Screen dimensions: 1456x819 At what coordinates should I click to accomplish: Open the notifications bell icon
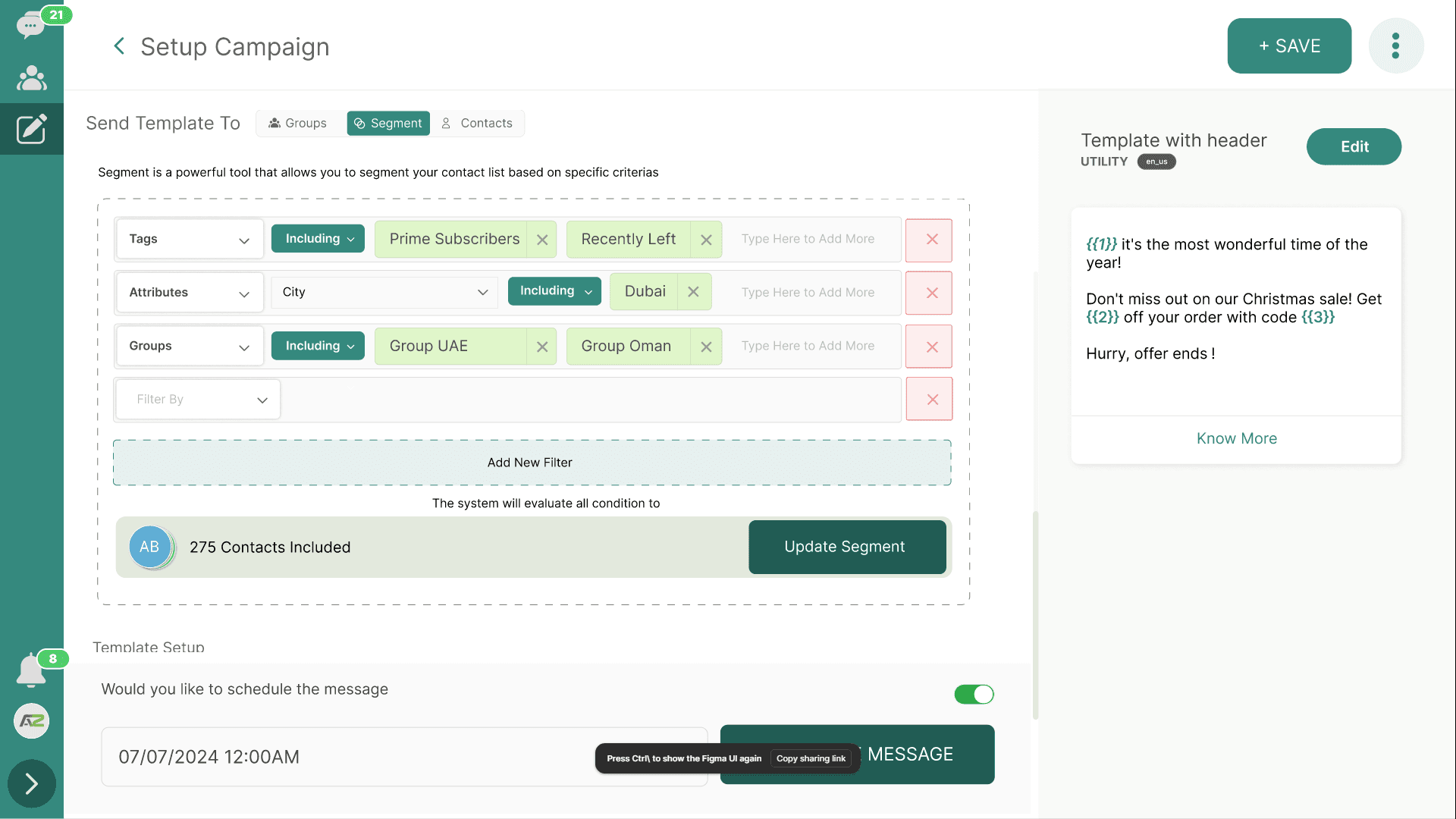[31, 670]
